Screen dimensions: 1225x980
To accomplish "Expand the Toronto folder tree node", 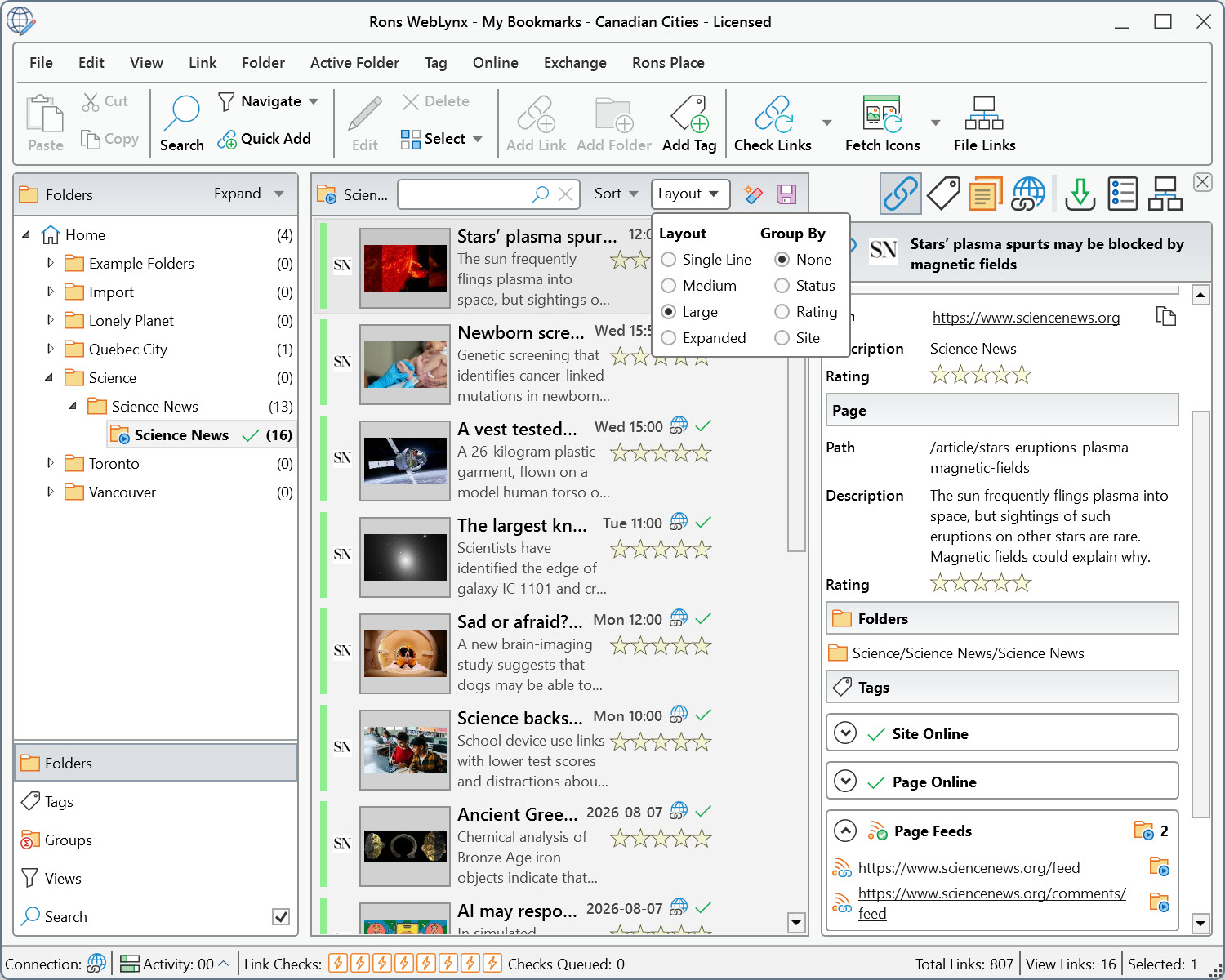I will coord(51,463).
